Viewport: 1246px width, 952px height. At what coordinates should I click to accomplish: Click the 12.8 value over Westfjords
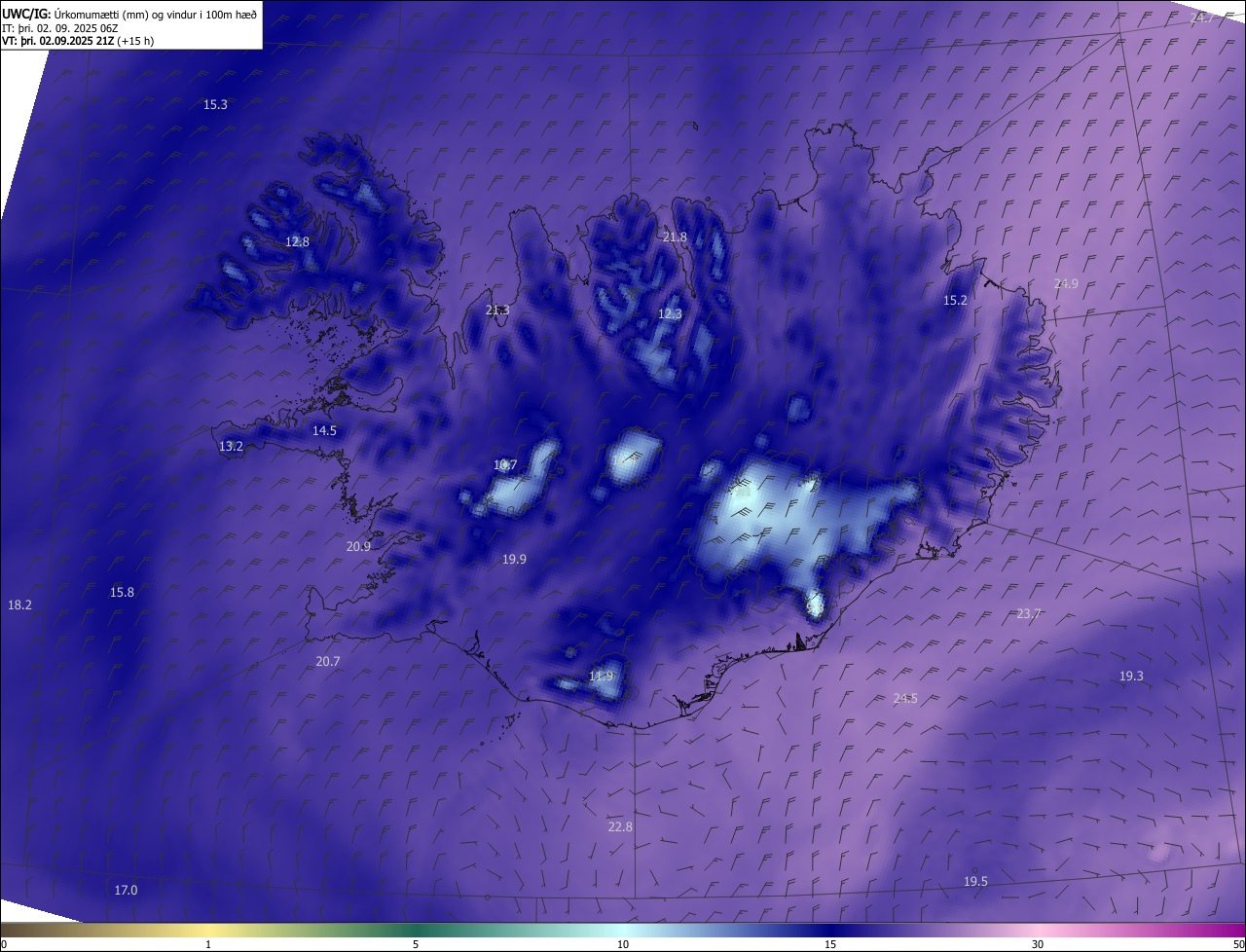pos(297,241)
